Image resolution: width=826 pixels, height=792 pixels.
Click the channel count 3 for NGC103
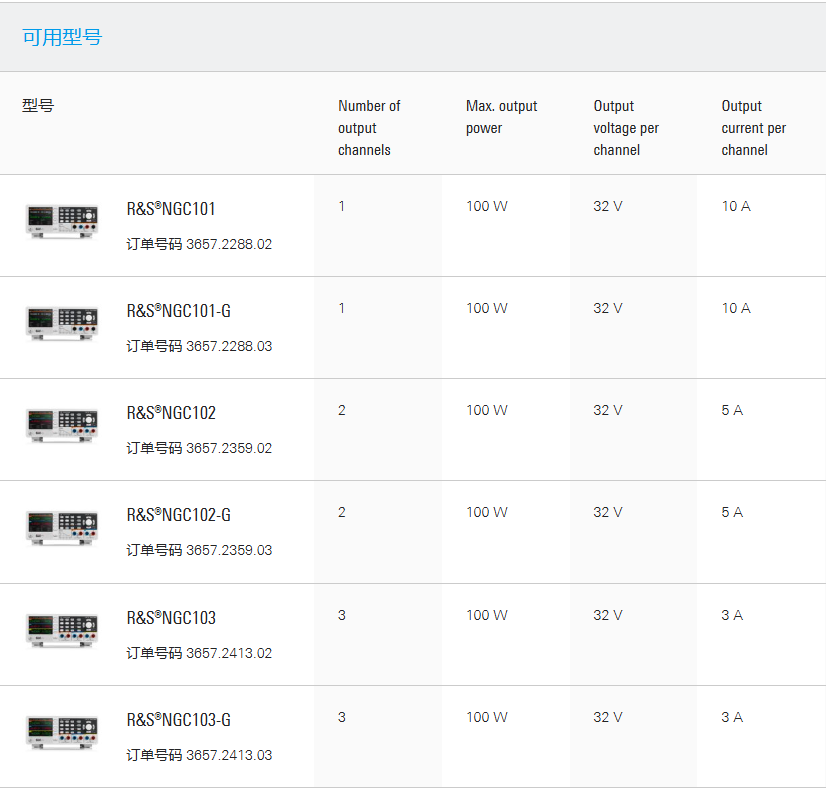[342, 615]
